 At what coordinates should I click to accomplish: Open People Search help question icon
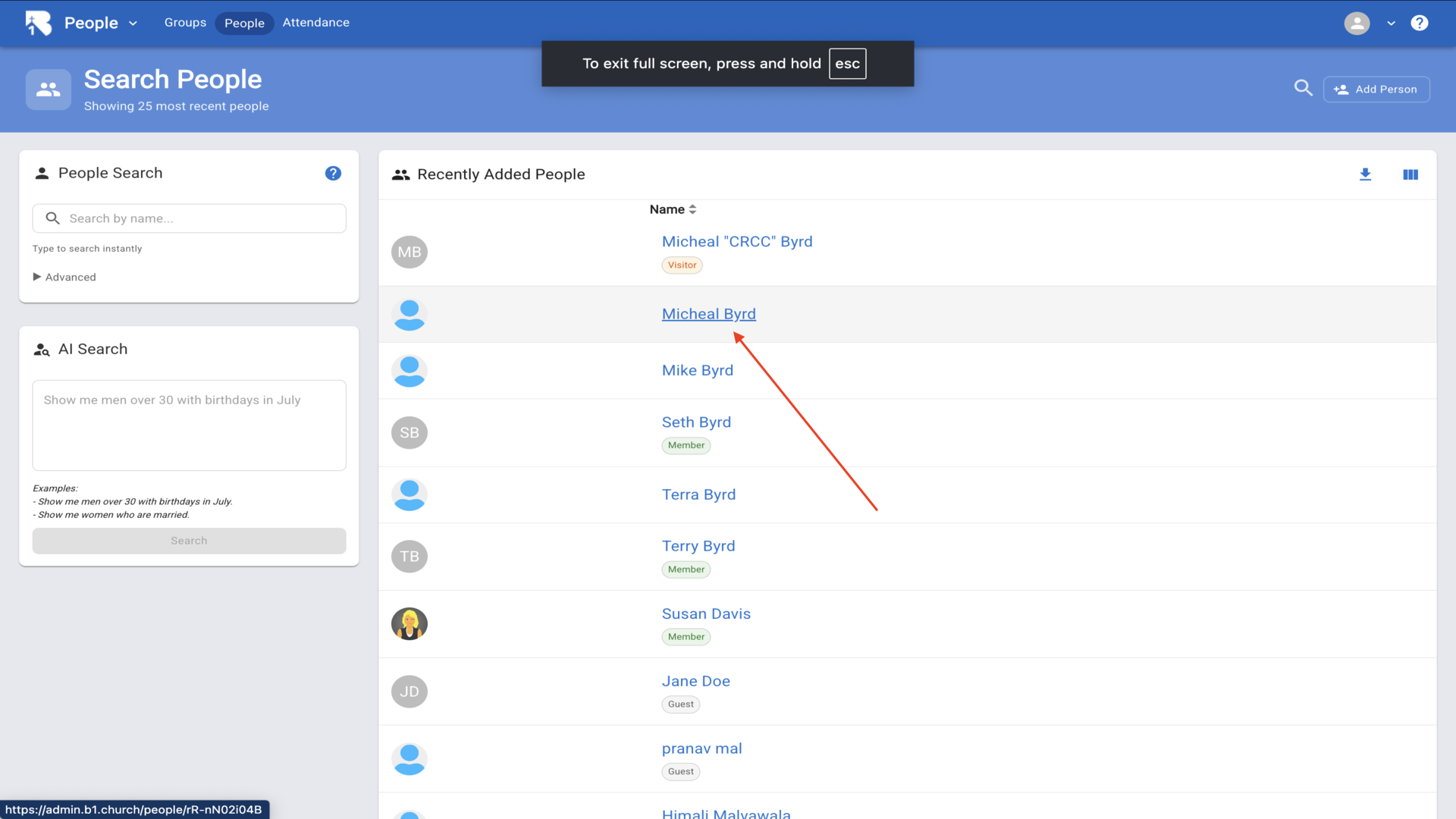[333, 173]
